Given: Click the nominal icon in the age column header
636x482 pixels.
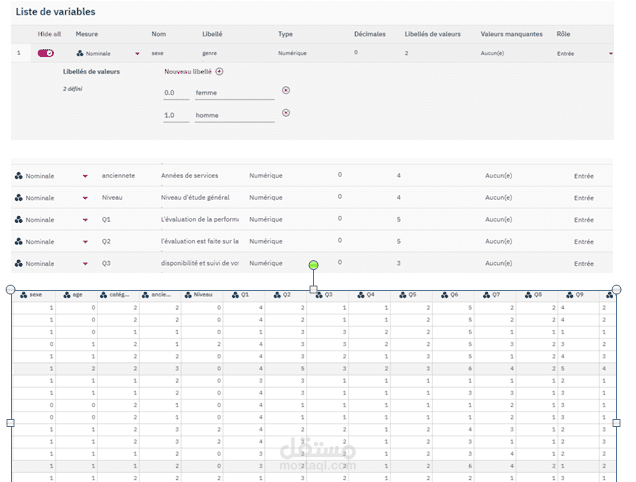Looking at the screenshot, I should pos(67,295).
